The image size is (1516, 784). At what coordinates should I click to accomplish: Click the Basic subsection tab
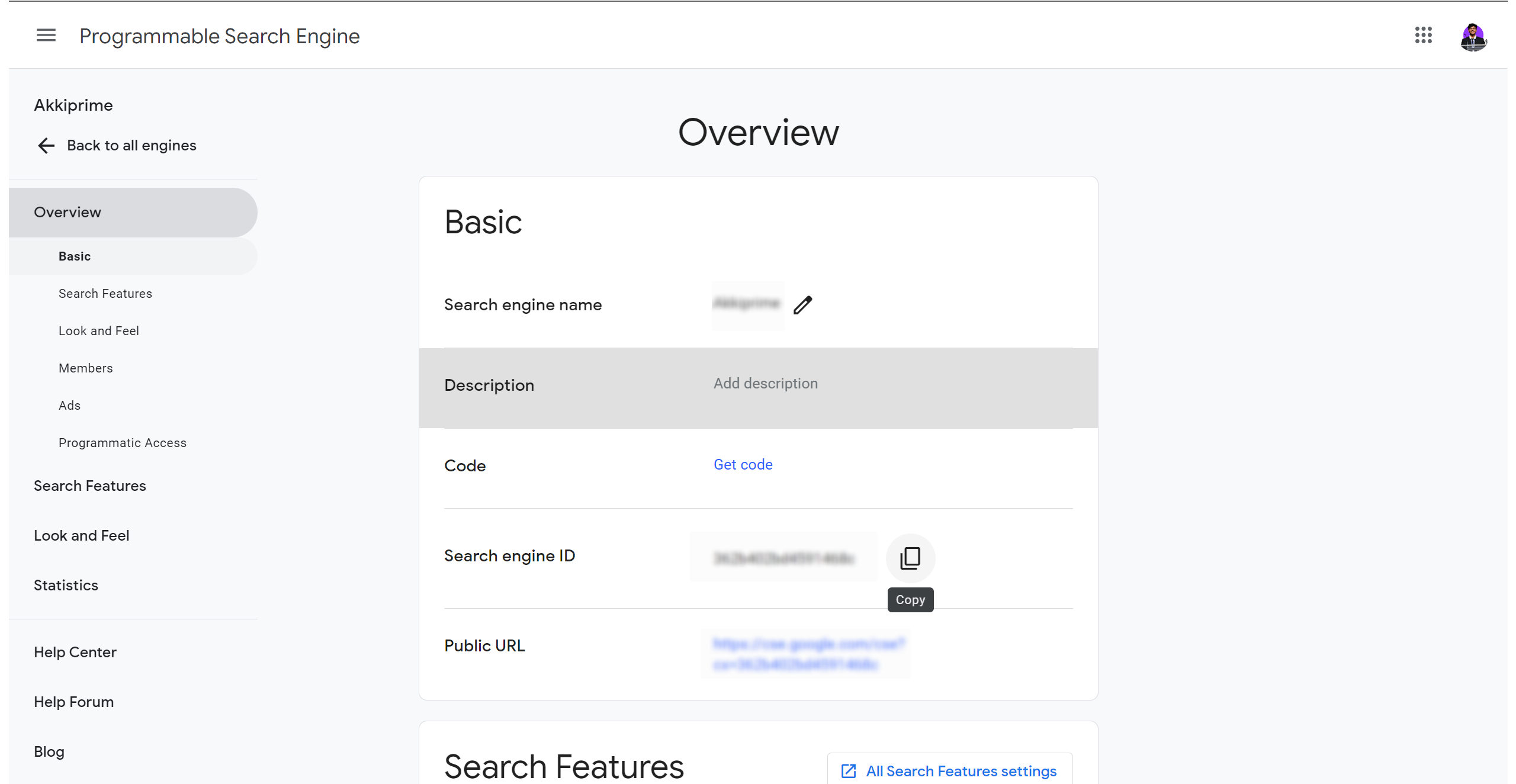pyautogui.click(x=75, y=256)
